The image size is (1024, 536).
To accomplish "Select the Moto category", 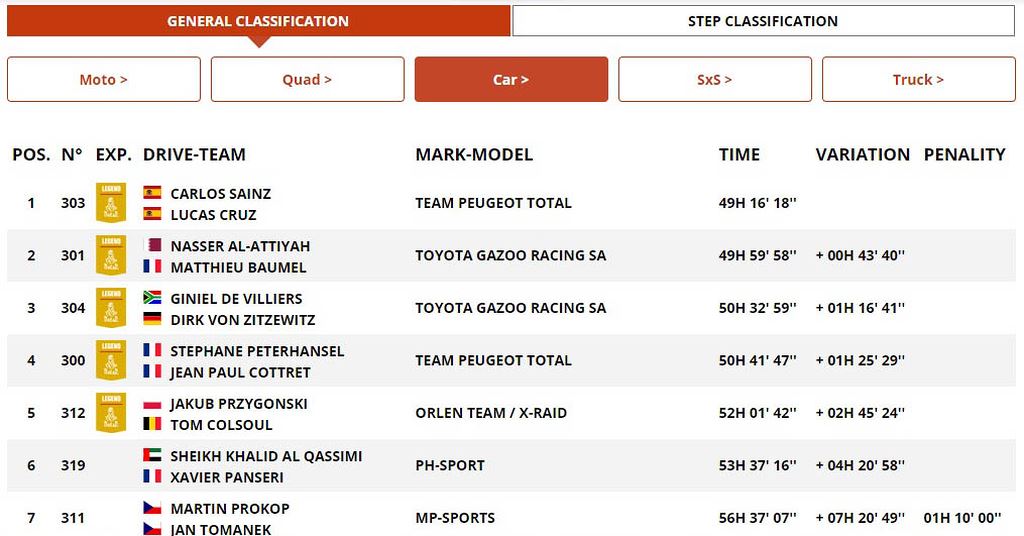I will (104, 80).
